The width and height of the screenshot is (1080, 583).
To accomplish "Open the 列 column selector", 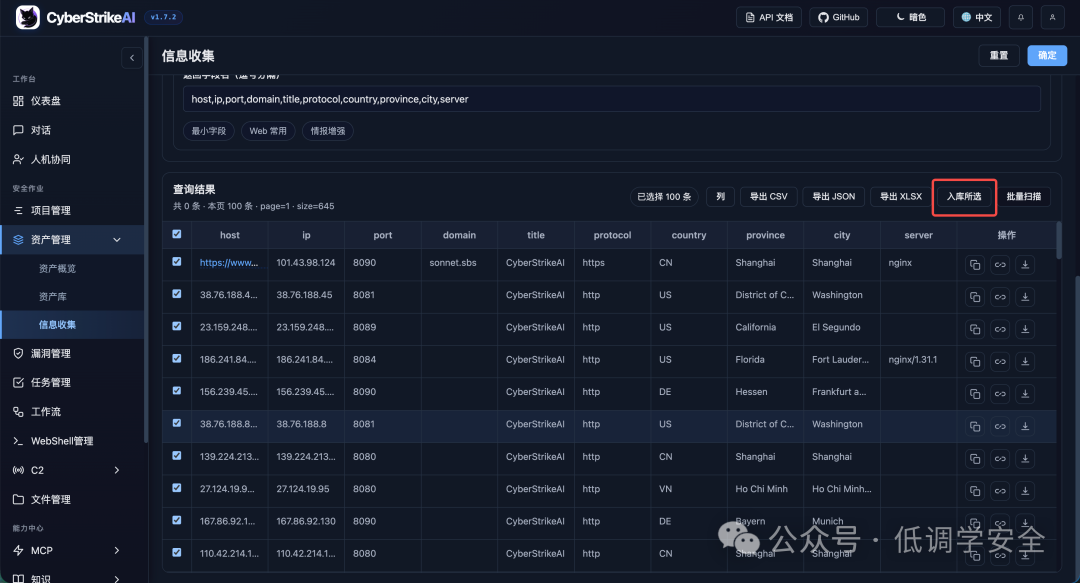I will (720, 196).
